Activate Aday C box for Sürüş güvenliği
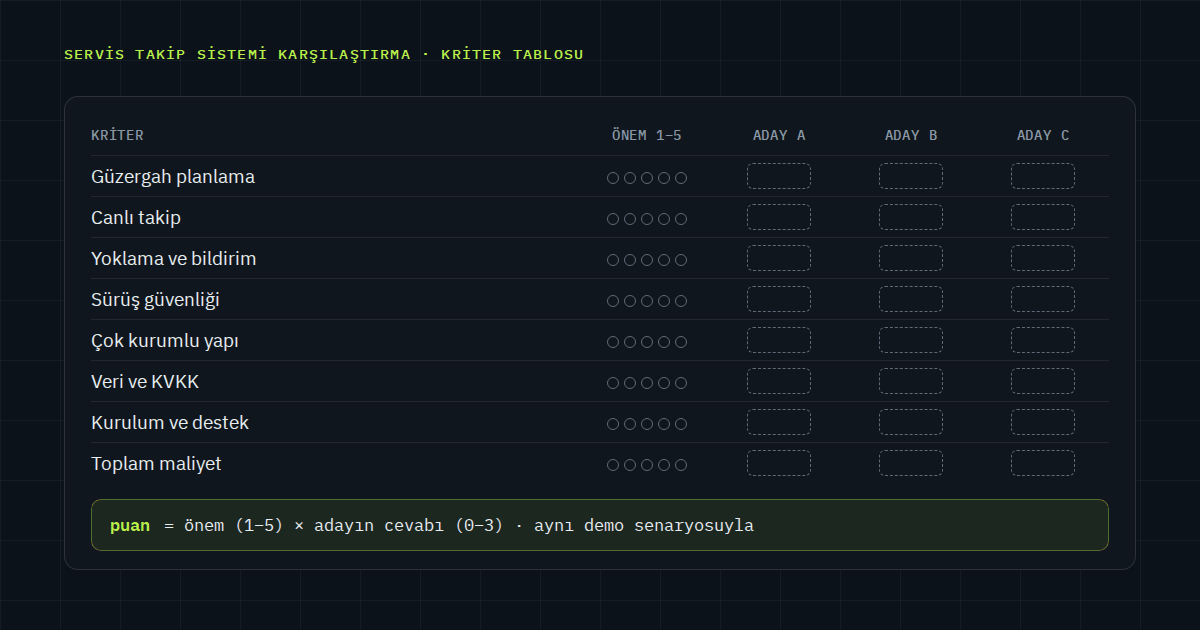 pos(1043,299)
